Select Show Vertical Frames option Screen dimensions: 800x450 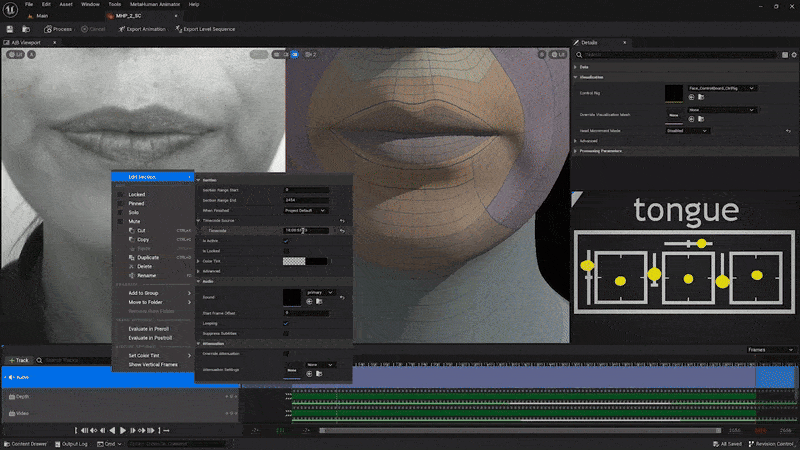click(153, 364)
